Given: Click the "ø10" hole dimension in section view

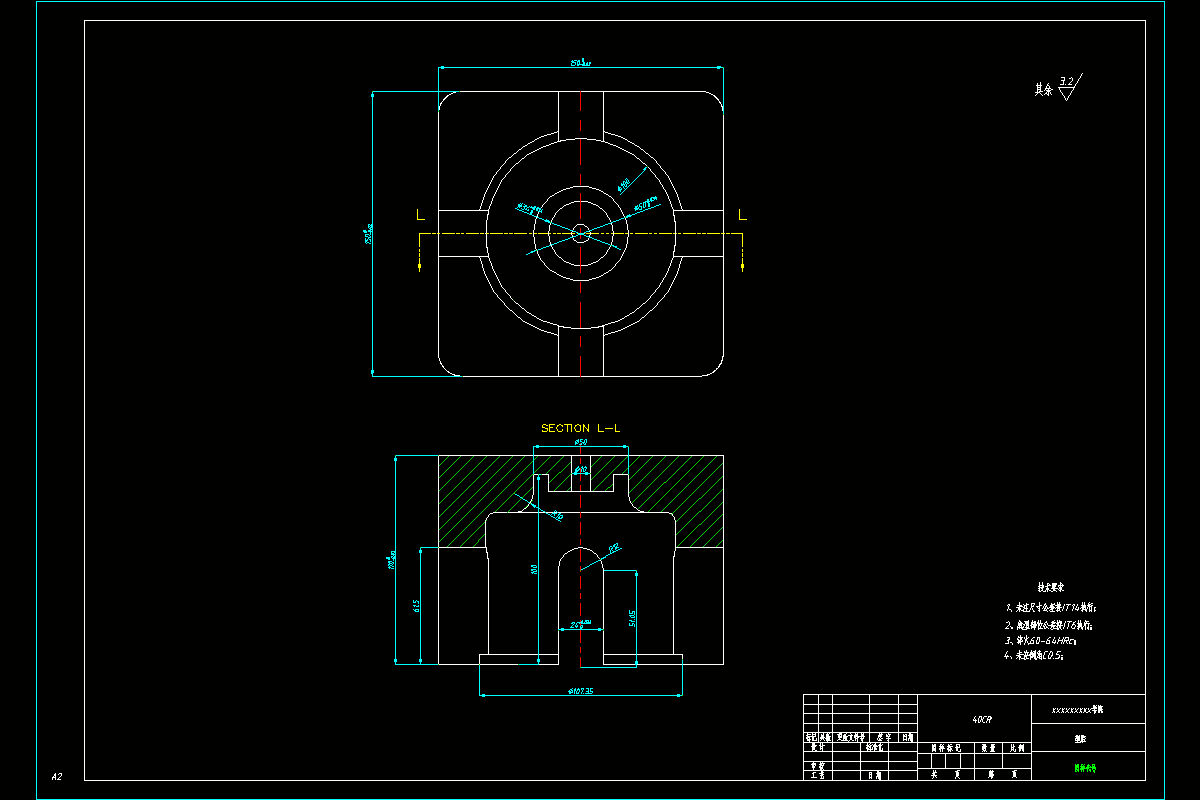Looking at the screenshot, I should [x=582, y=469].
